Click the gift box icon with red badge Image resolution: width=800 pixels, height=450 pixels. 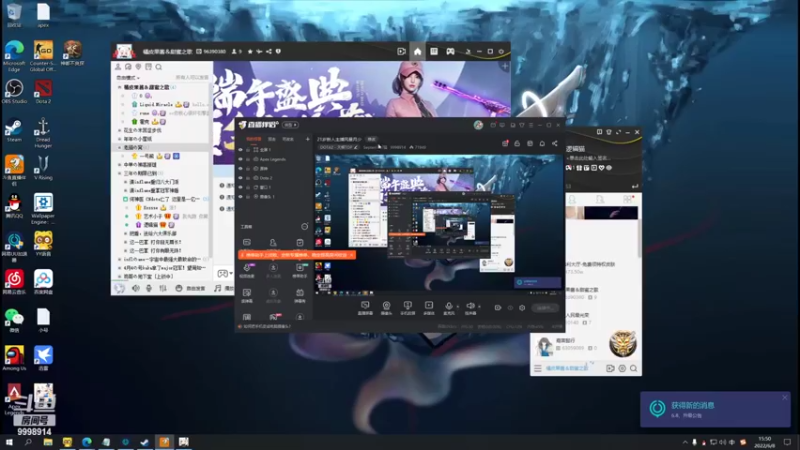(505, 144)
